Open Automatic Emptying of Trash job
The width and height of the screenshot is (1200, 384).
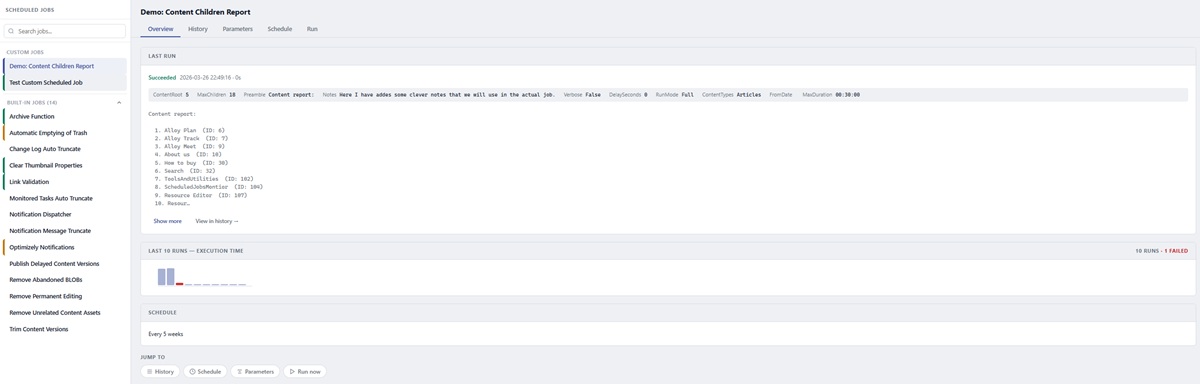point(65,132)
